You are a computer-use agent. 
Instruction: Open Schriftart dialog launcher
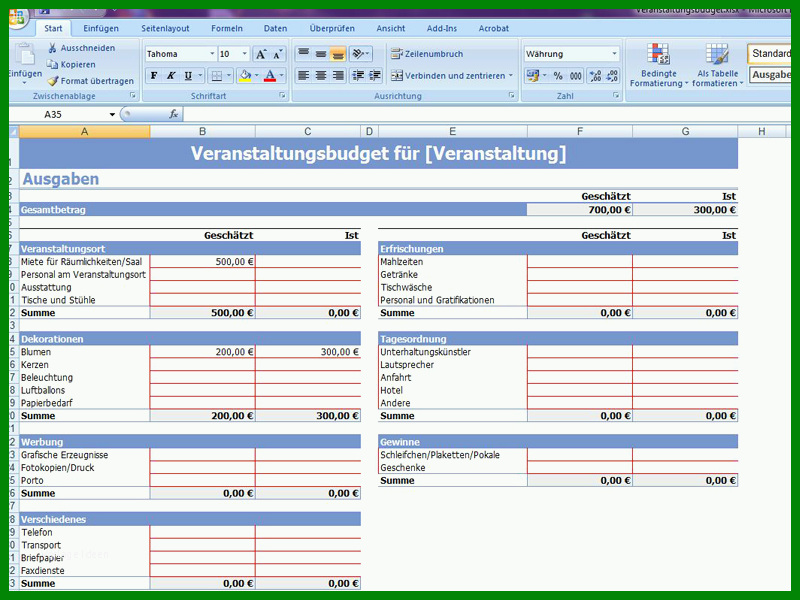pyautogui.click(x=282, y=95)
